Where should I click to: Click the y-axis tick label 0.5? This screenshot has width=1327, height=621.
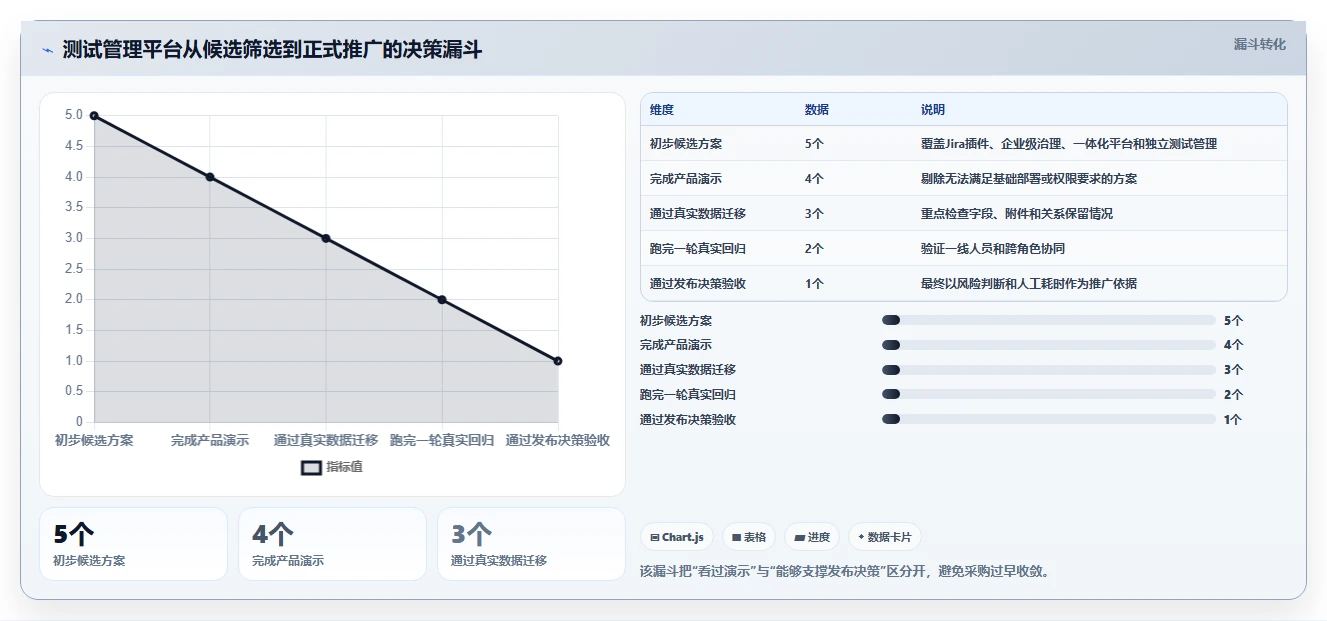pyautogui.click(x=74, y=391)
